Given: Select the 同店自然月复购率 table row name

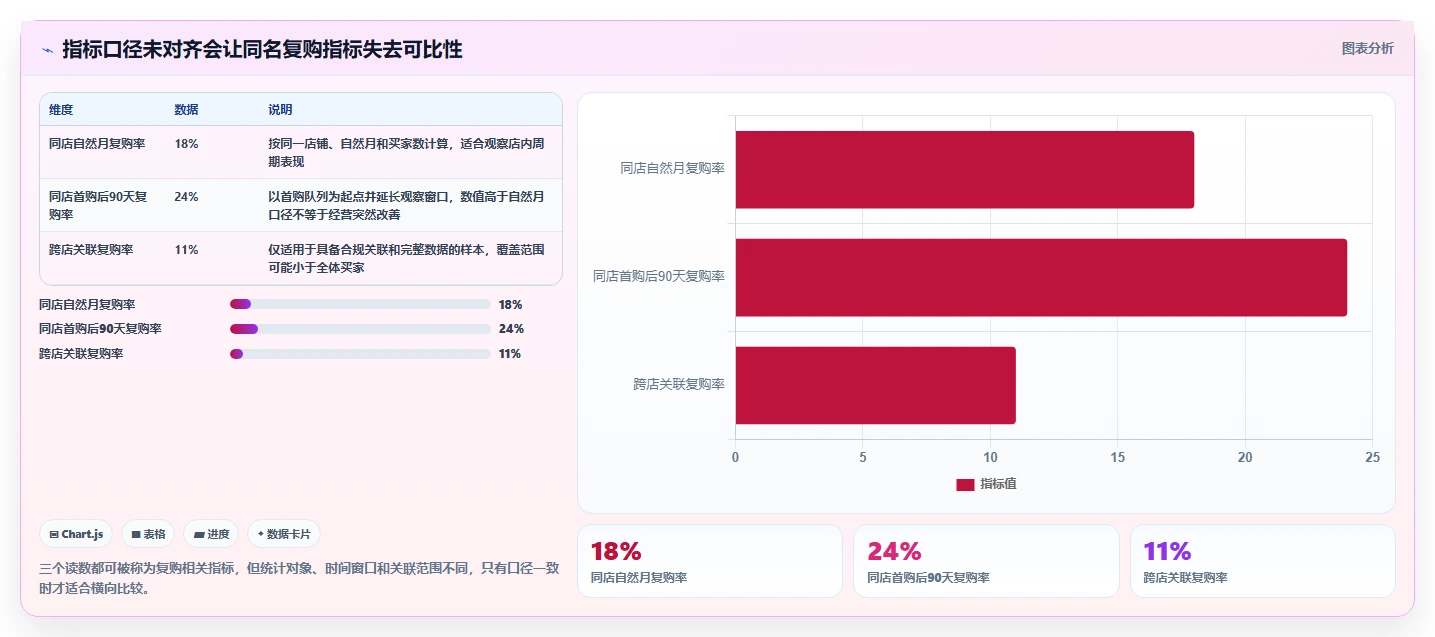Looking at the screenshot, I should [x=97, y=144].
